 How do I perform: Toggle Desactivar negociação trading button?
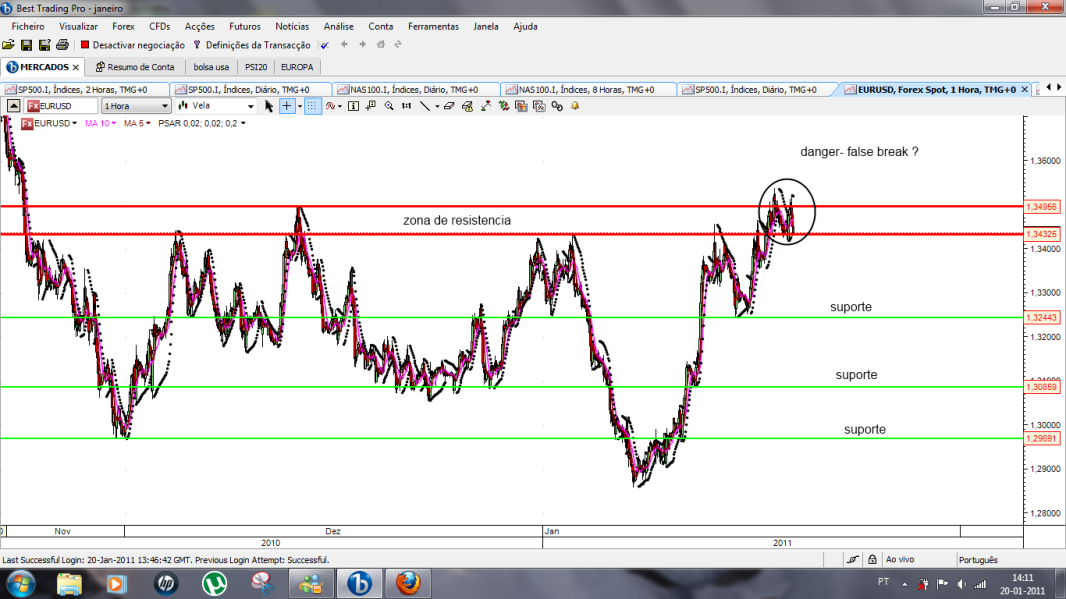coord(133,45)
